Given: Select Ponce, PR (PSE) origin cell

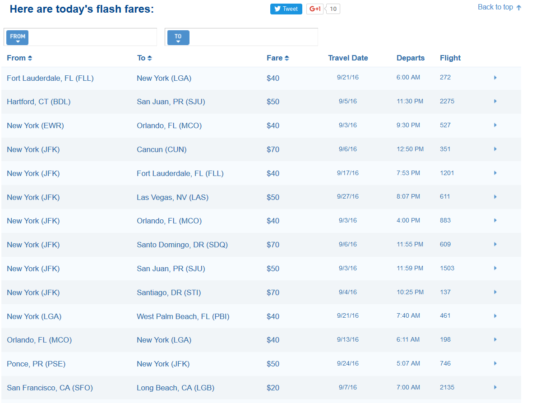Looking at the screenshot, I should pos(36,364).
